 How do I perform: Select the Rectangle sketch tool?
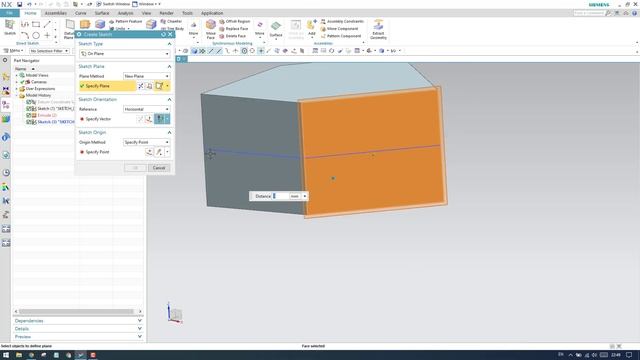[36, 24]
